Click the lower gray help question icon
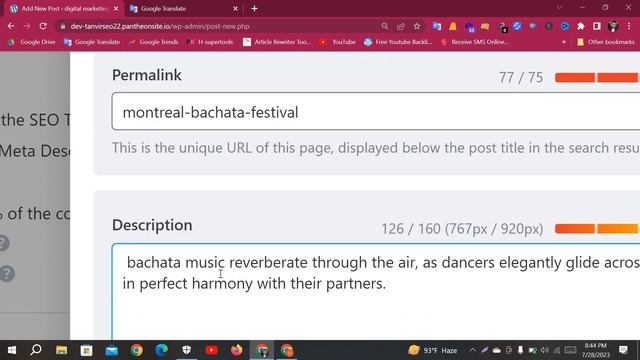This screenshot has height=360, width=640. coord(7,274)
